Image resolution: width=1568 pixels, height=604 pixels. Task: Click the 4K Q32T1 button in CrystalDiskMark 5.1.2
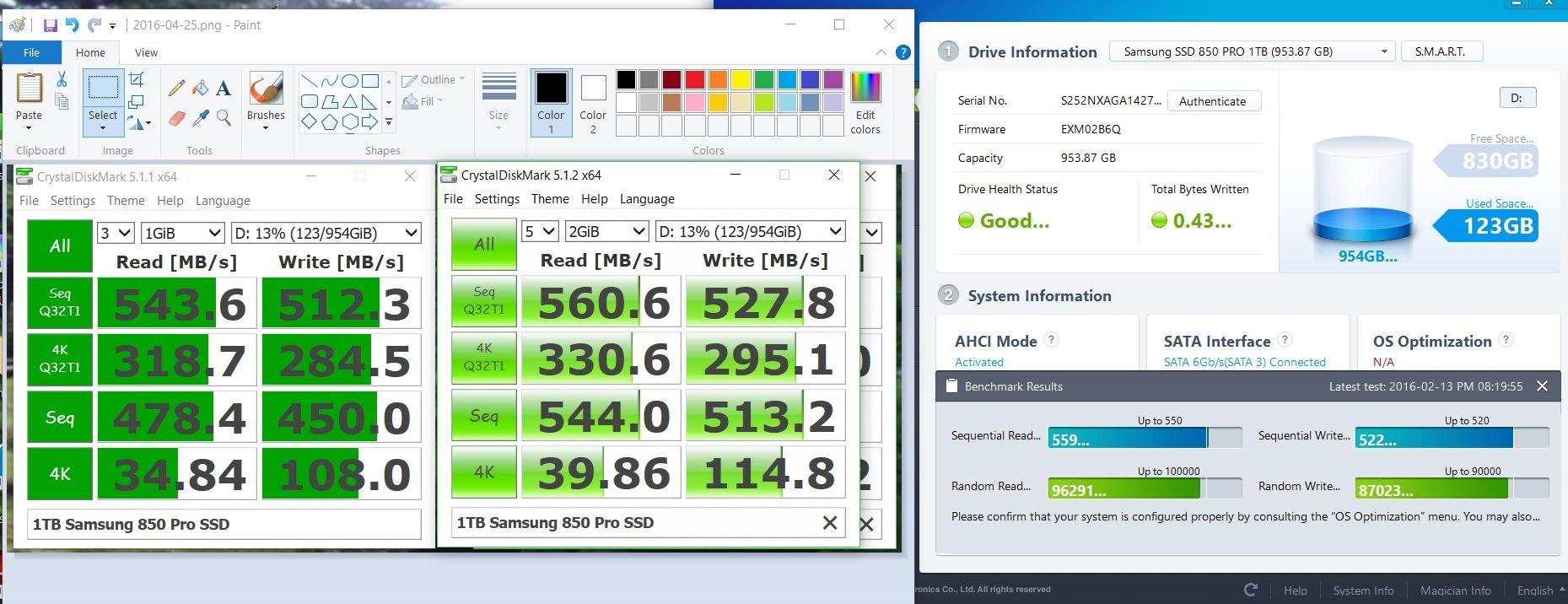coord(484,358)
